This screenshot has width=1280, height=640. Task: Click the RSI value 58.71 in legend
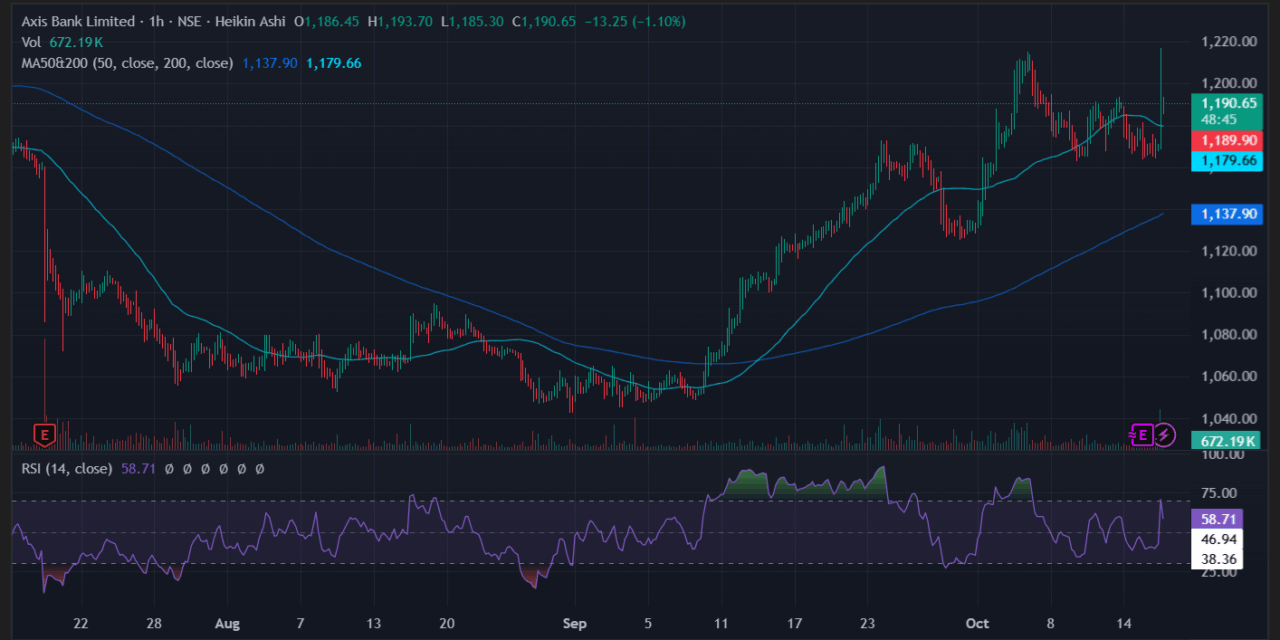click(x=138, y=467)
